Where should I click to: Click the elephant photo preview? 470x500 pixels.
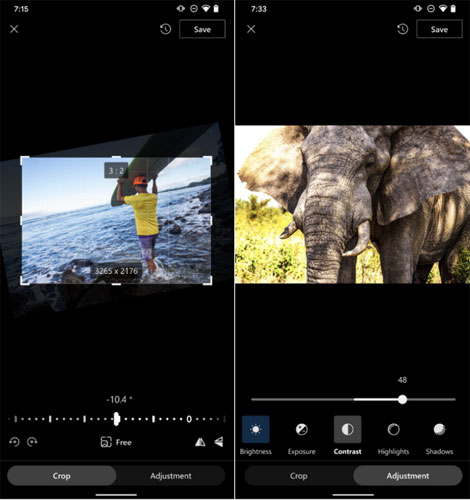pos(353,204)
